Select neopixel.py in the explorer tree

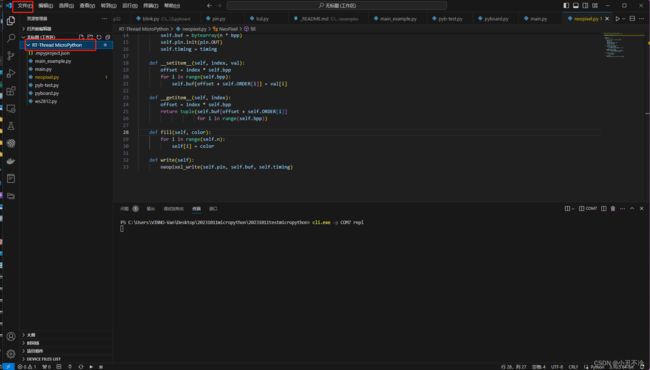coord(66,77)
